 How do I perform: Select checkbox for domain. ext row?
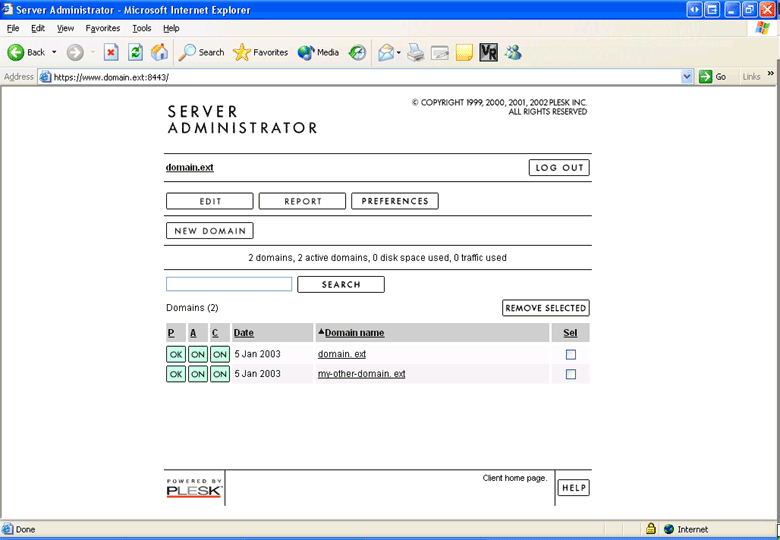pos(571,355)
